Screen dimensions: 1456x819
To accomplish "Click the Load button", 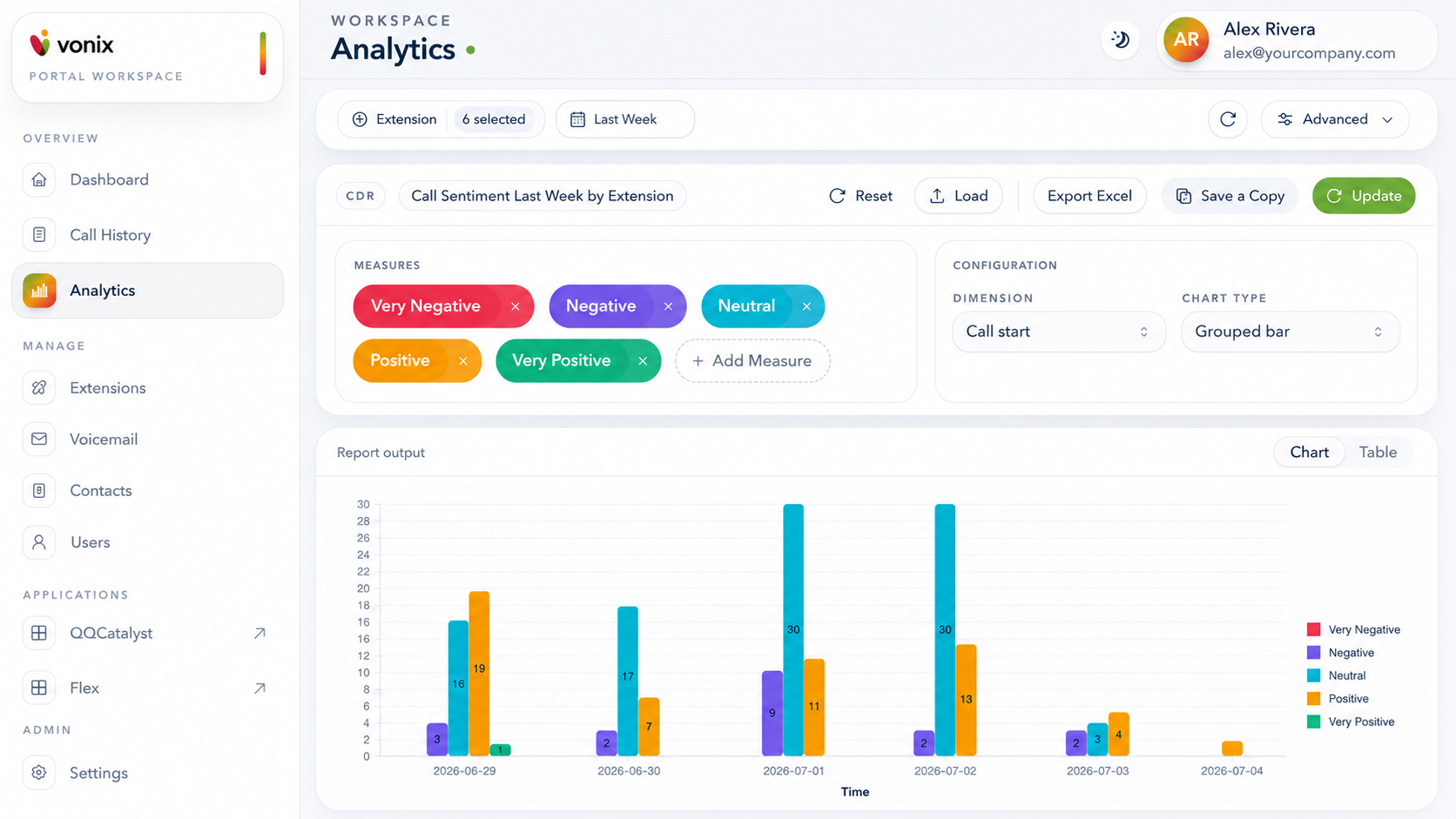I will click(958, 196).
